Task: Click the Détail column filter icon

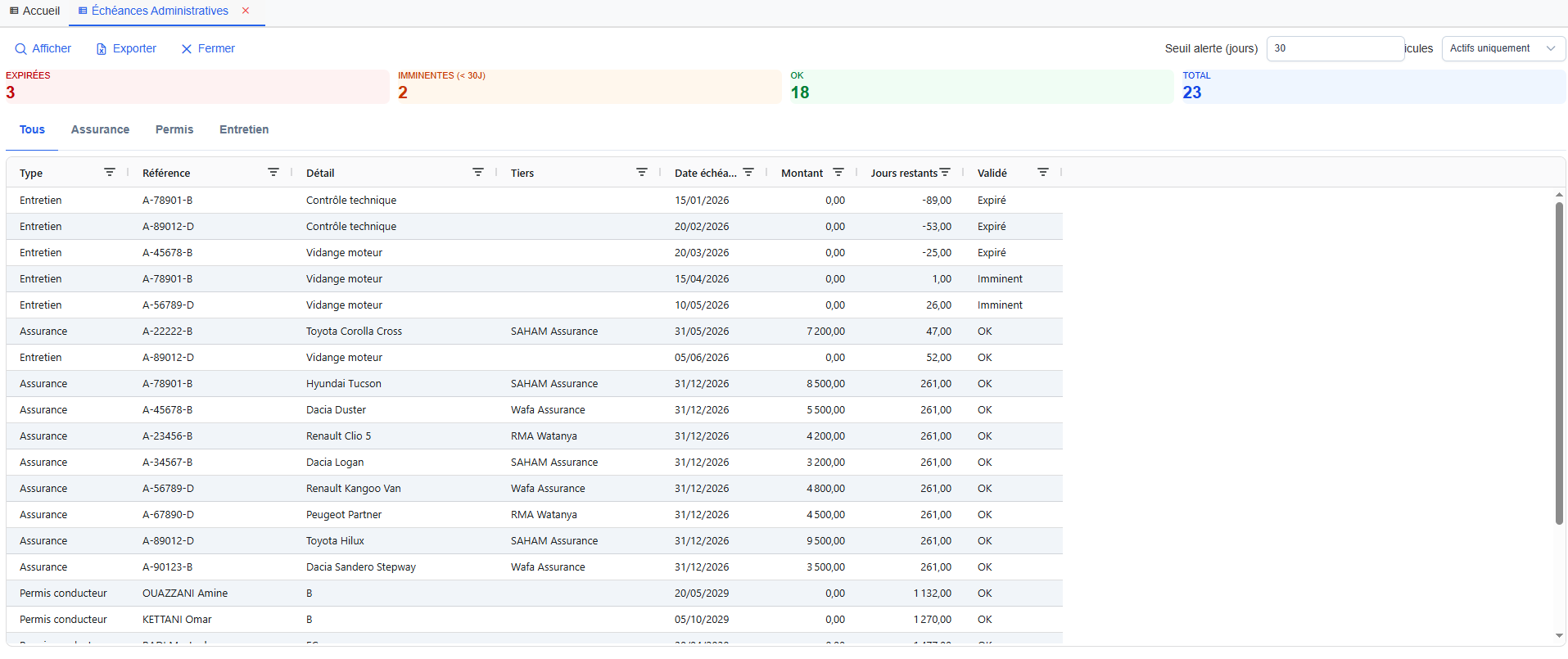Action: click(x=478, y=172)
